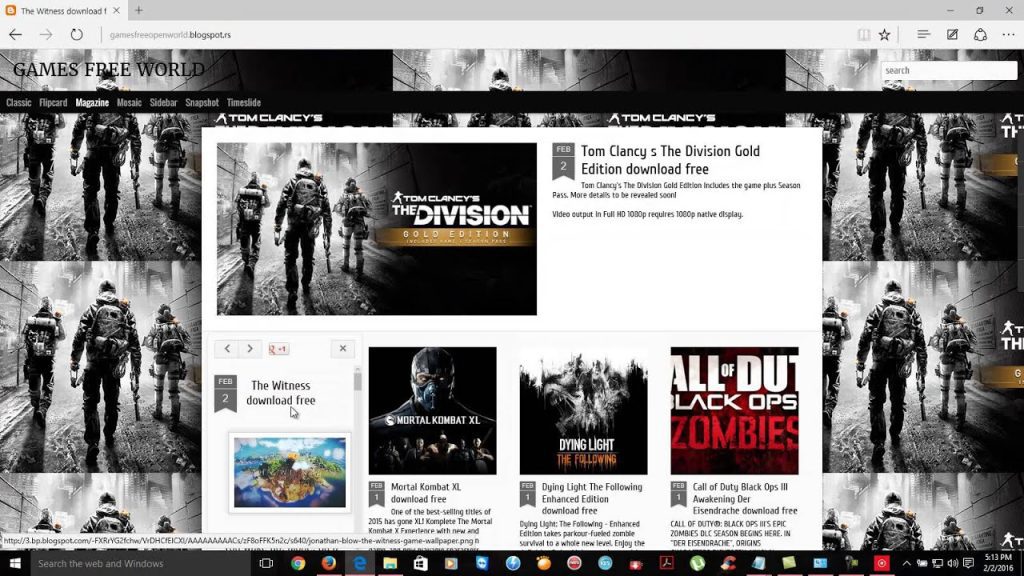Viewport: 1024px width, 576px height.
Task: Open the Edge Hub panel icon
Action: (x=924, y=34)
